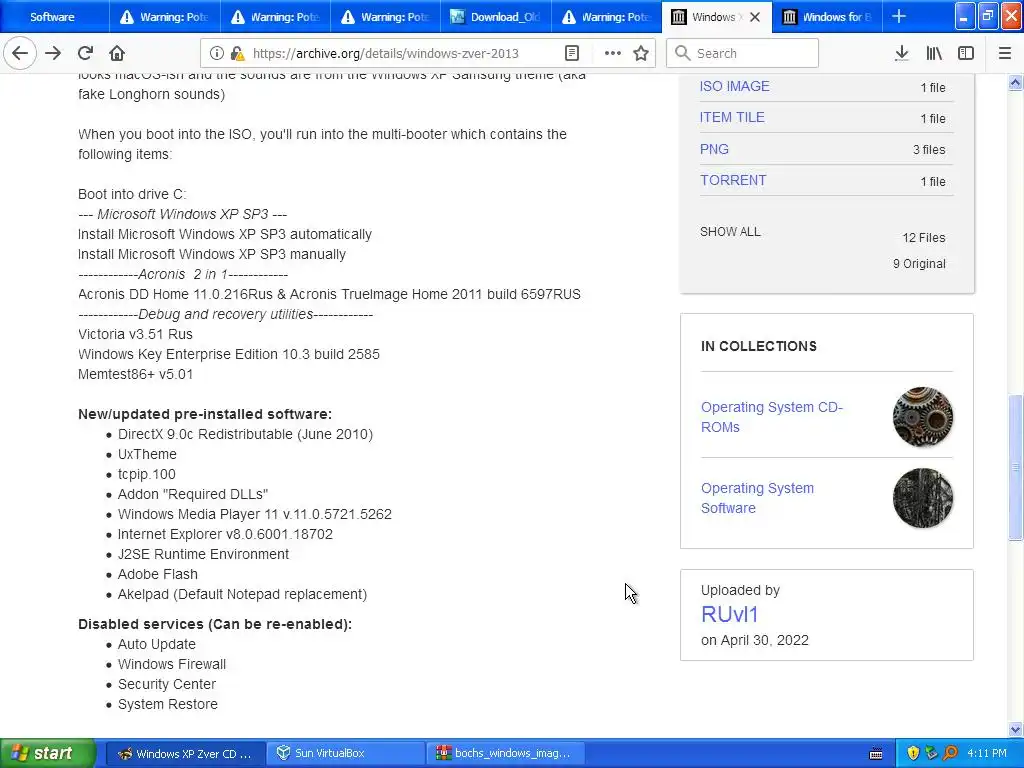Click 'Akelpad (Default Notepad replacement)' list item
The image size is (1024, 768).
point(242,594)
